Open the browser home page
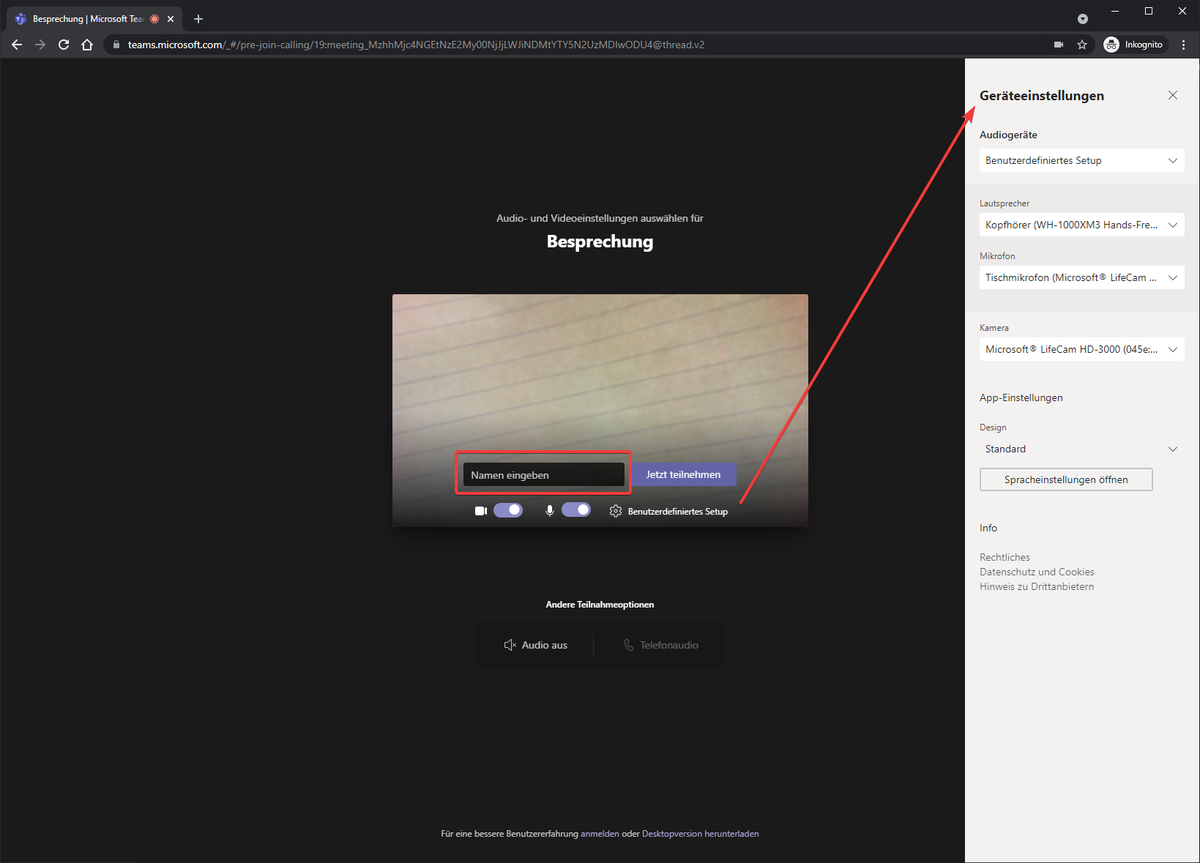The image size is (1200, 863). [x=87, y=45]
